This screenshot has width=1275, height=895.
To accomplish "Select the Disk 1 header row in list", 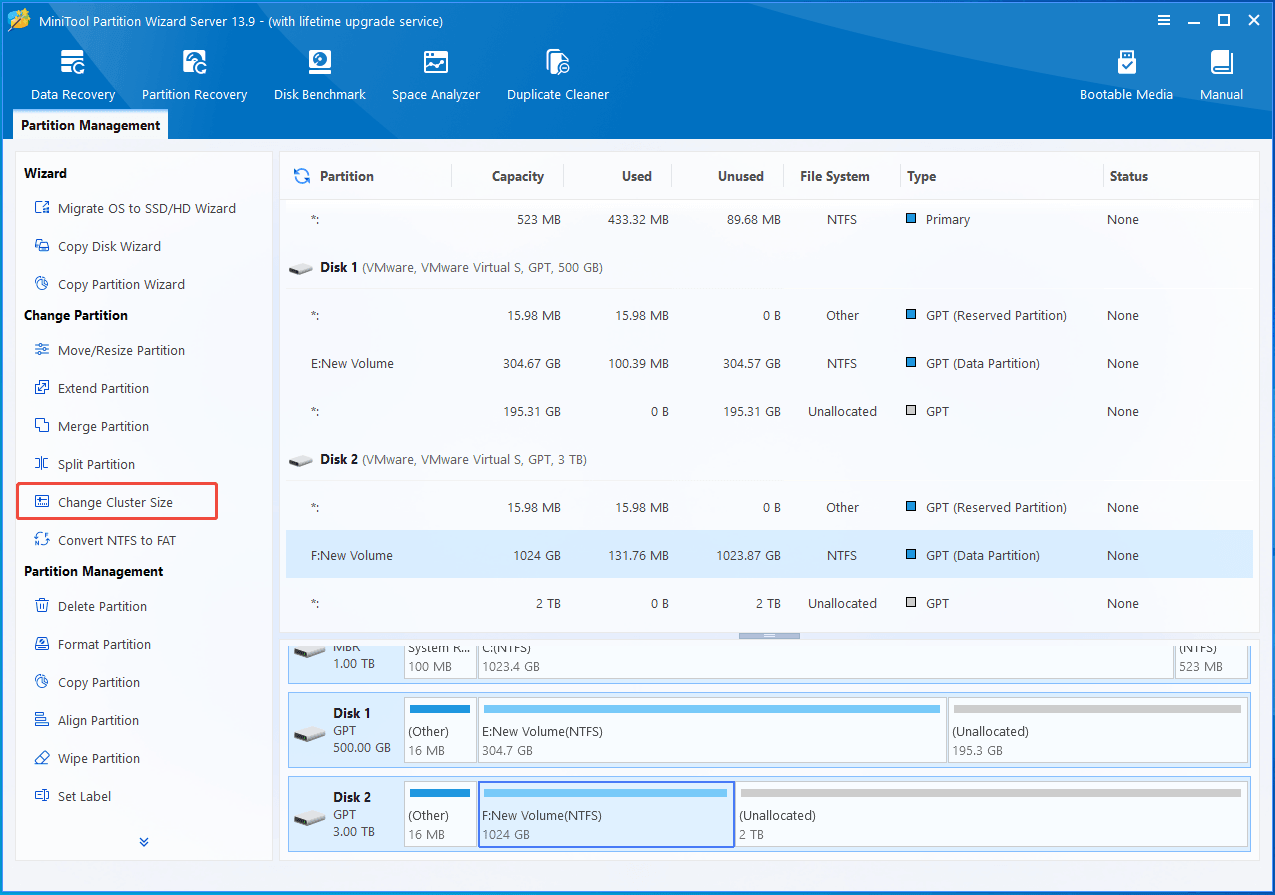I will tap(769, 267).
